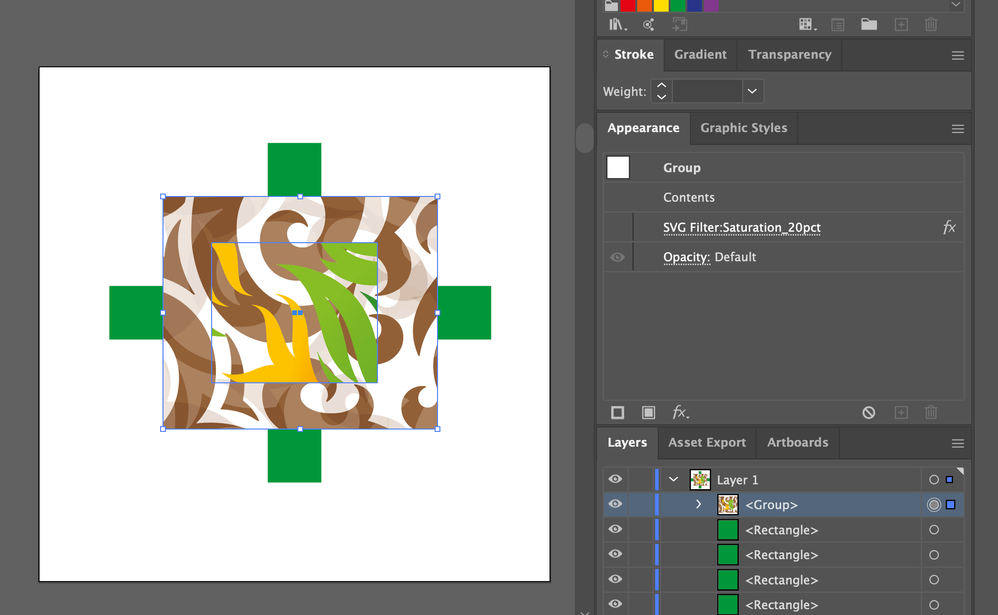The height and width of the screenshot is (615, 998).
Task: Switch to the Gradient tab
Action: (x=700, y=55)
